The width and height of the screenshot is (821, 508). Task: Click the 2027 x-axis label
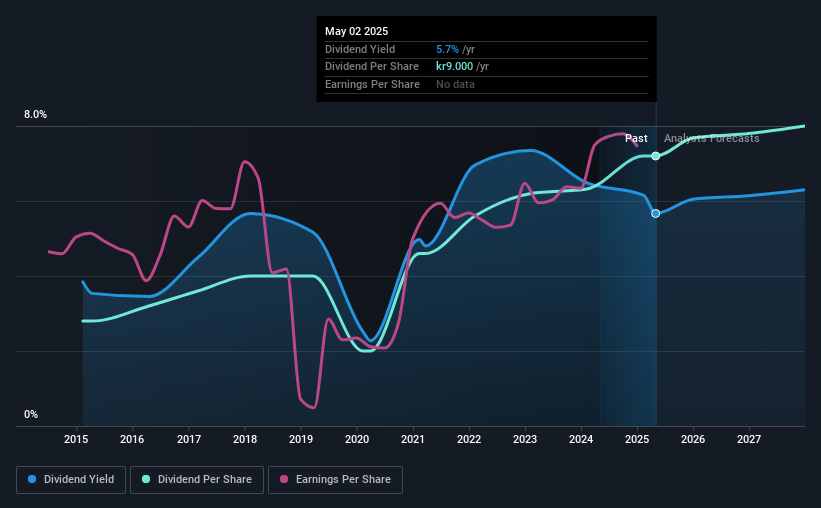(x=749, y=439)
